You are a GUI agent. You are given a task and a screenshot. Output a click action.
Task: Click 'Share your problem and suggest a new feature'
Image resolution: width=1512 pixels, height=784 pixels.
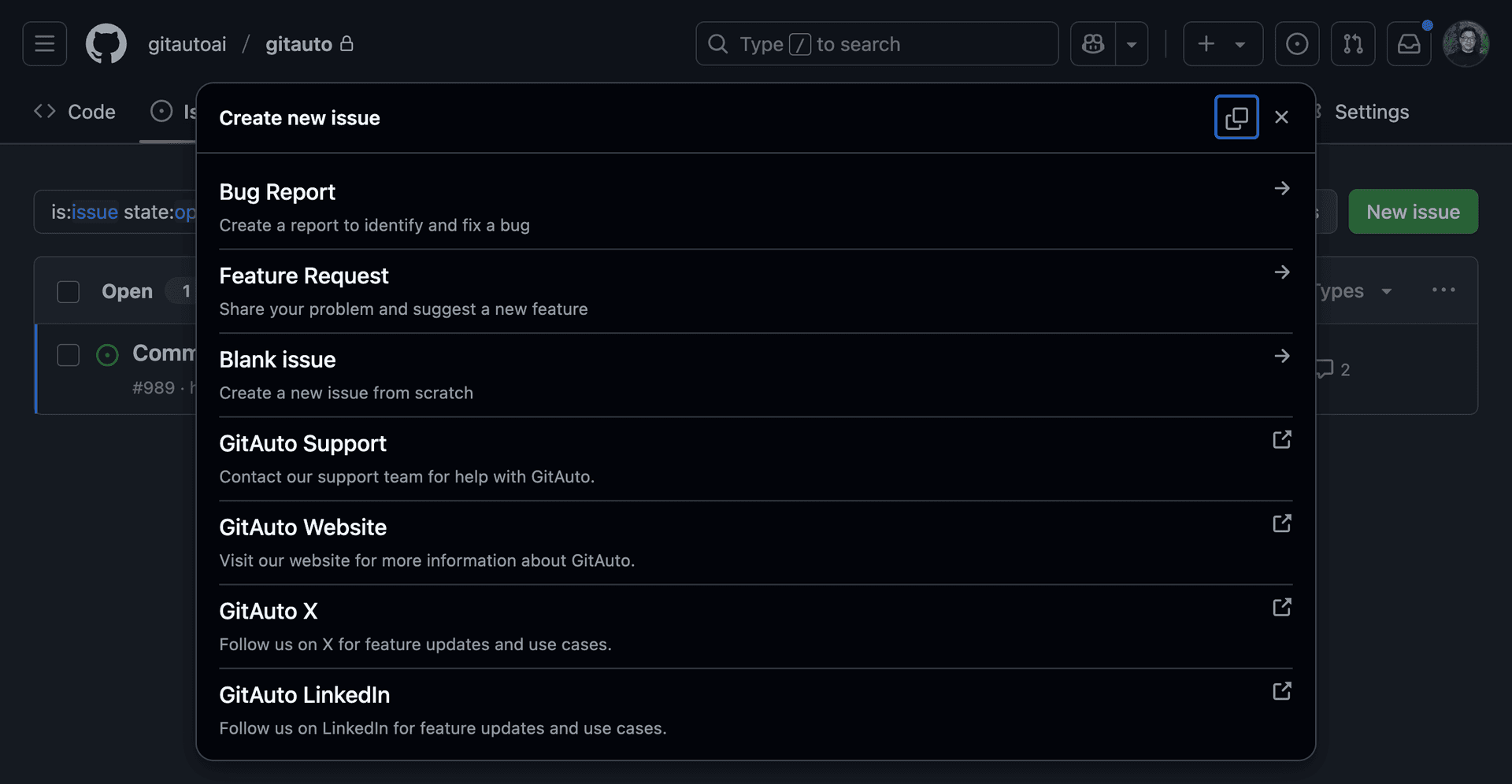[403, 309]
